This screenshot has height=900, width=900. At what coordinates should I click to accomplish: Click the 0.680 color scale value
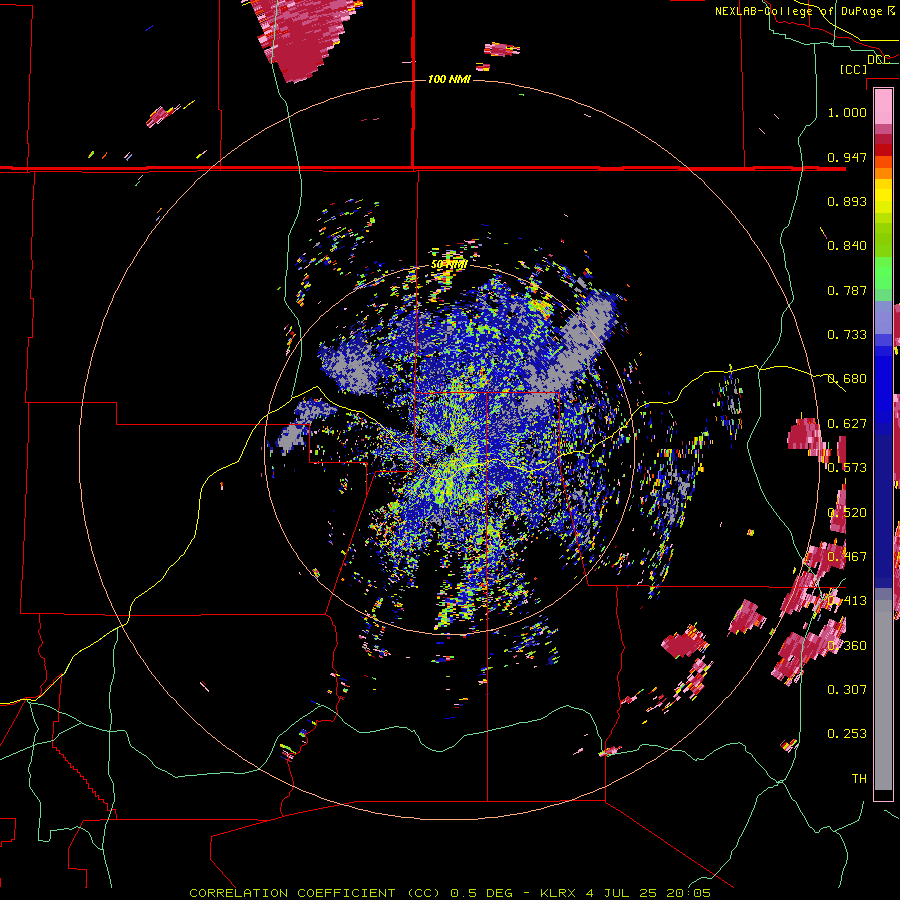point(847,379)
